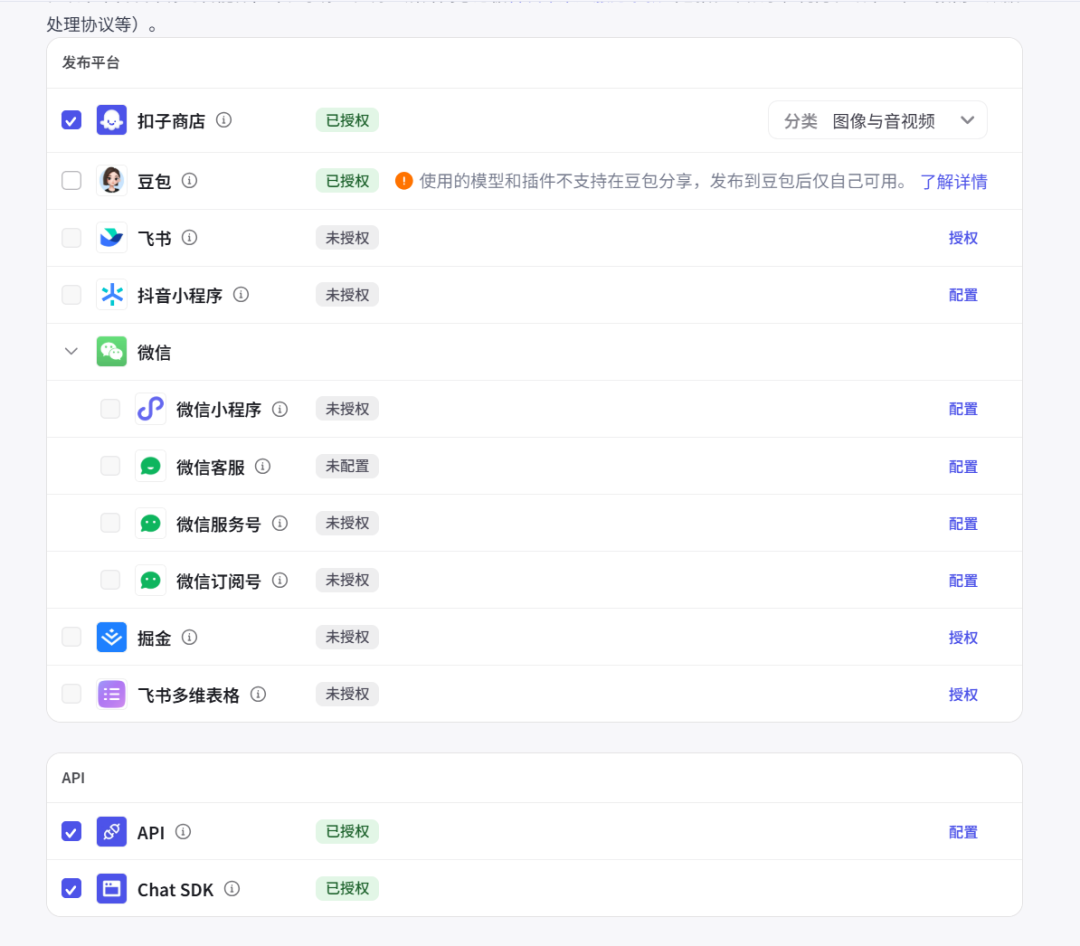Click the 飞书 platform icon
The width and height of the screenshot is (1080, 946).
(111, 238)
